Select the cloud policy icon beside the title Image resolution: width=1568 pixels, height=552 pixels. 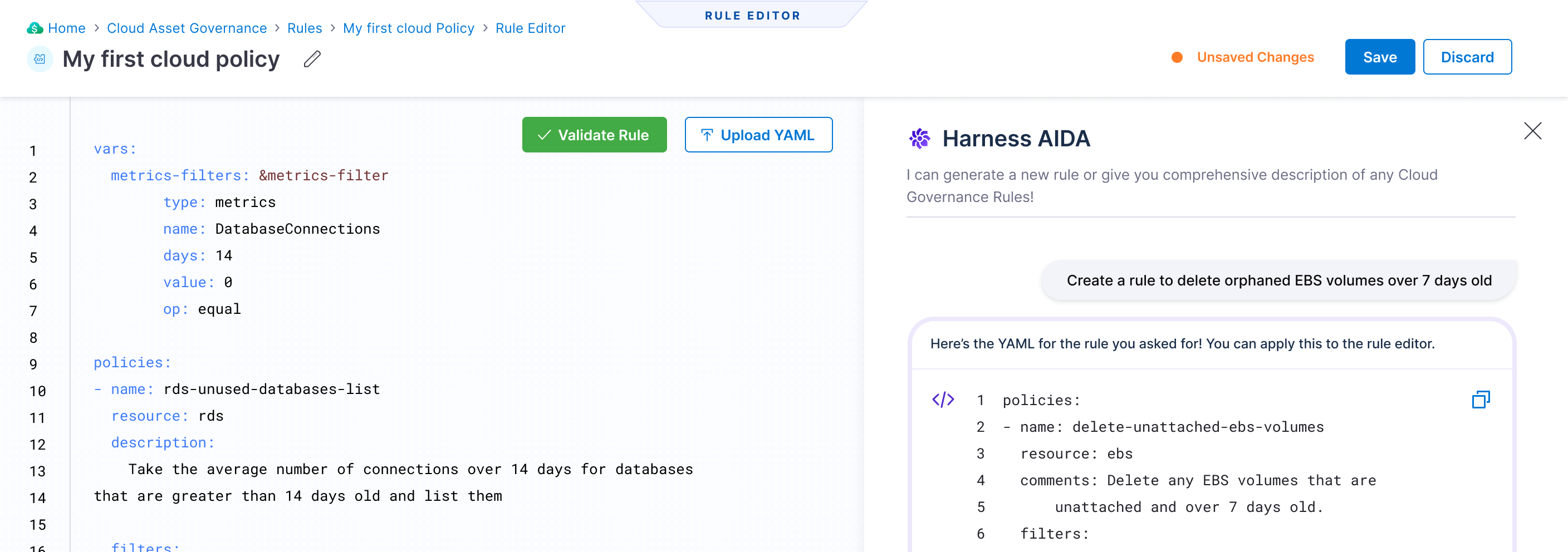pyautogui.click(x=40, y=59)
